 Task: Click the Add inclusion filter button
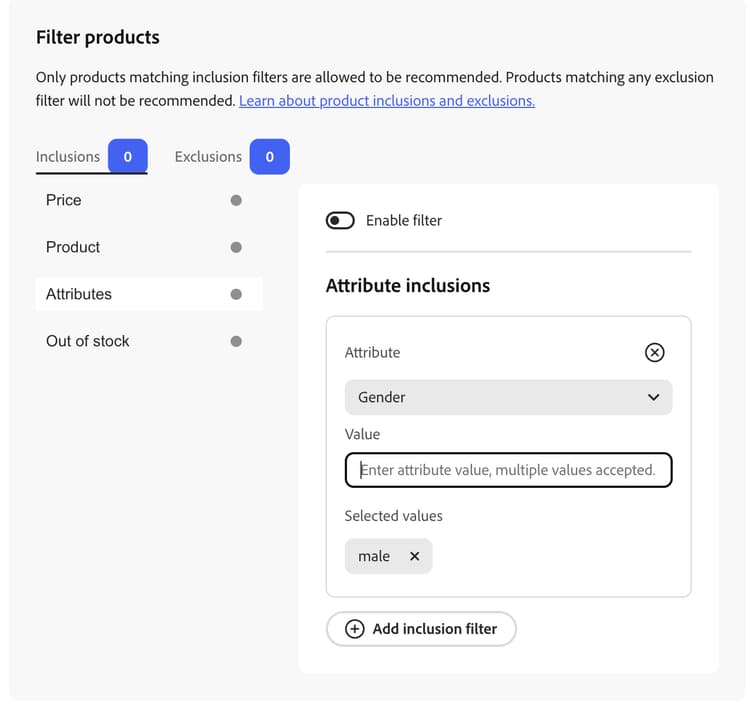click(421, 628)
